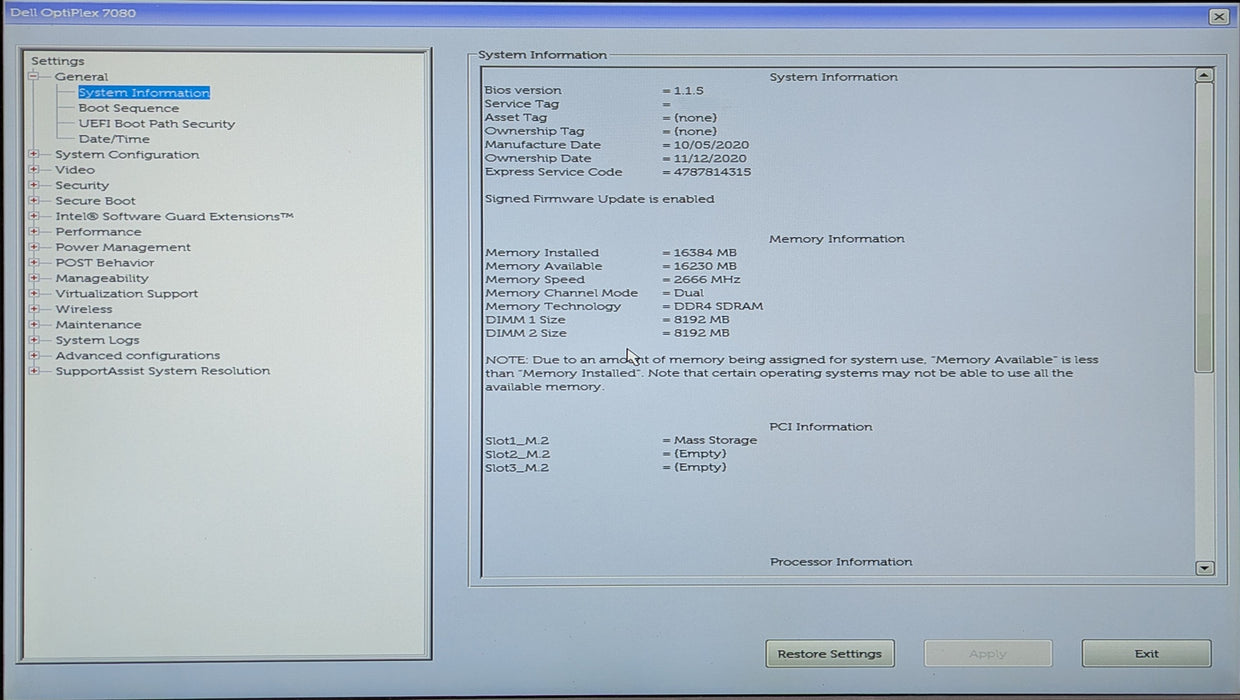Select the Wireless category label
Screen dimensions: 1240x700
[x=84, y=310]
